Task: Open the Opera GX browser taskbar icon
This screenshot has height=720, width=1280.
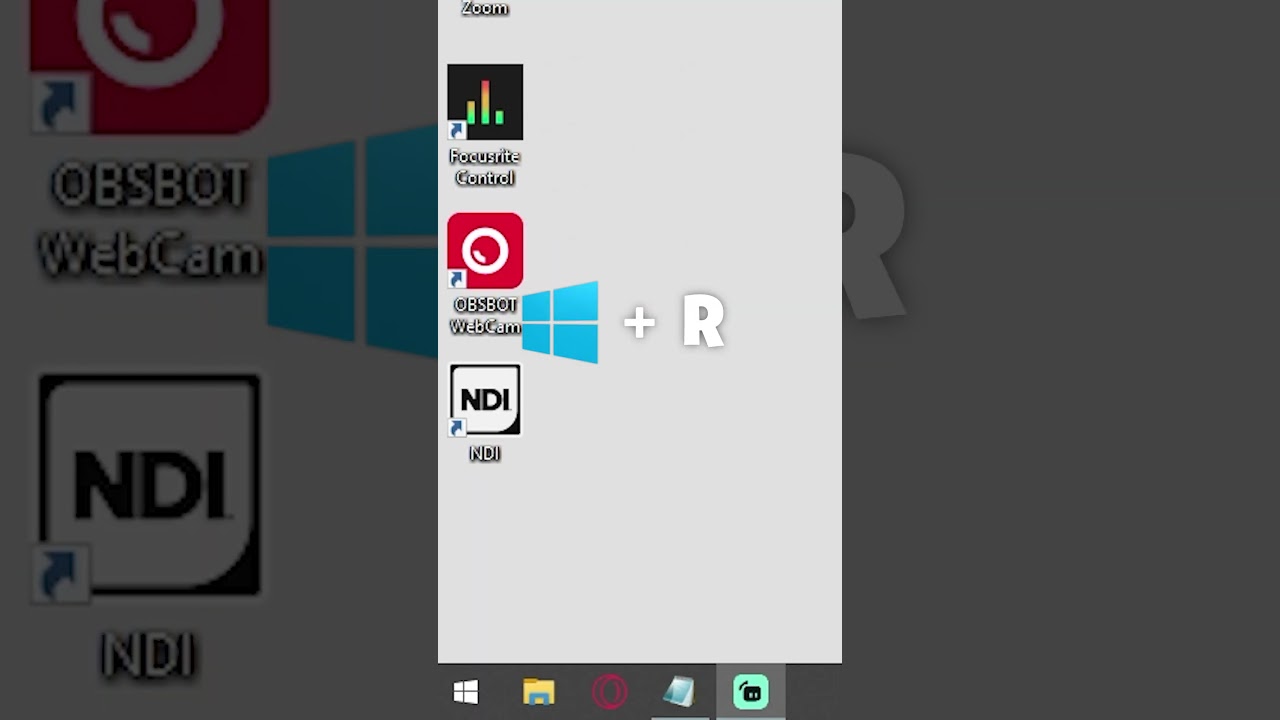Action: 609,692
